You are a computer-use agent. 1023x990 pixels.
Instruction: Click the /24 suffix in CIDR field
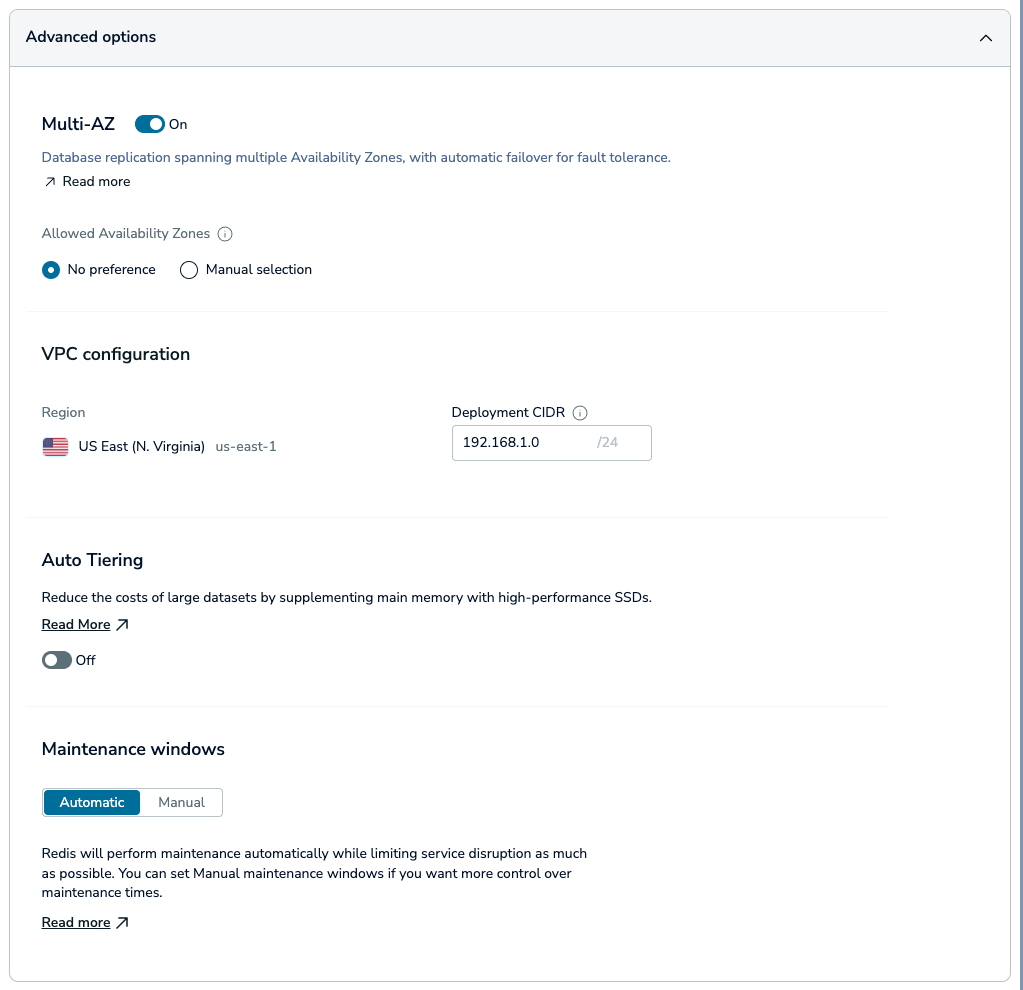607,442
